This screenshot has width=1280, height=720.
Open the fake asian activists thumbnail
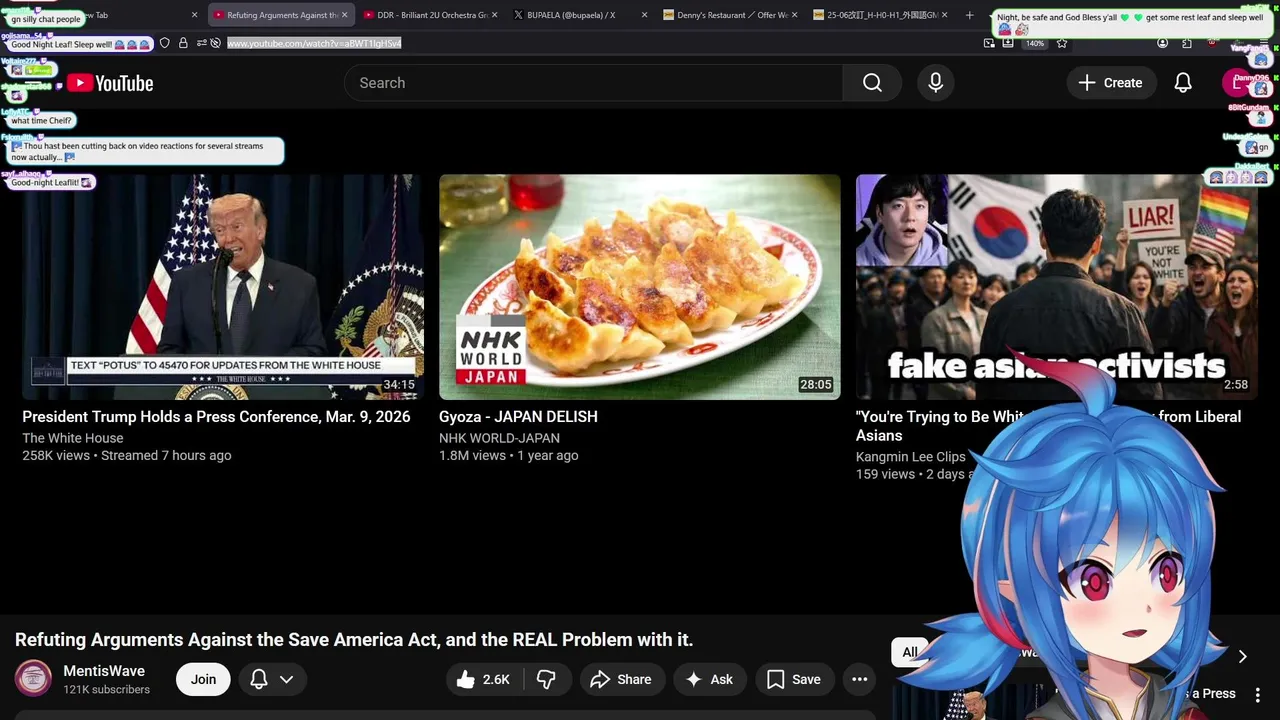click(x=1056, y=287)
